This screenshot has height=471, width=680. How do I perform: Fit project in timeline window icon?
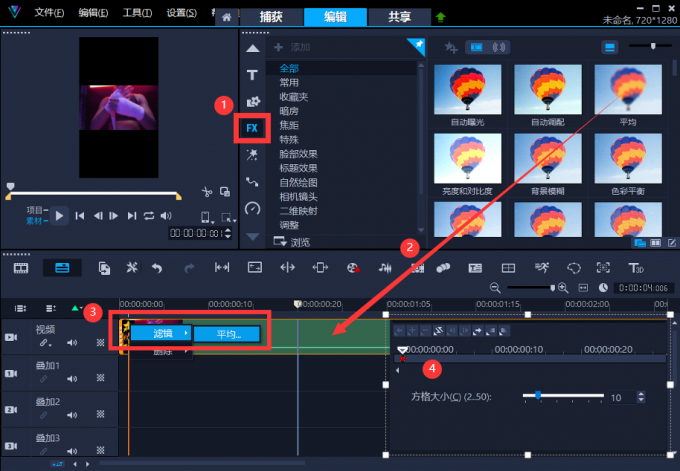tap(583, 288)
